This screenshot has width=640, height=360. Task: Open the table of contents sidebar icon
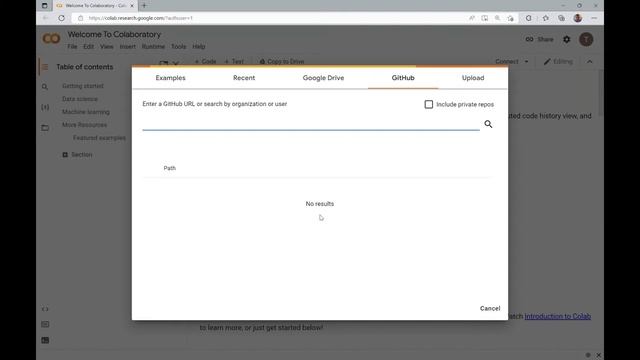(x=45, y=67)
